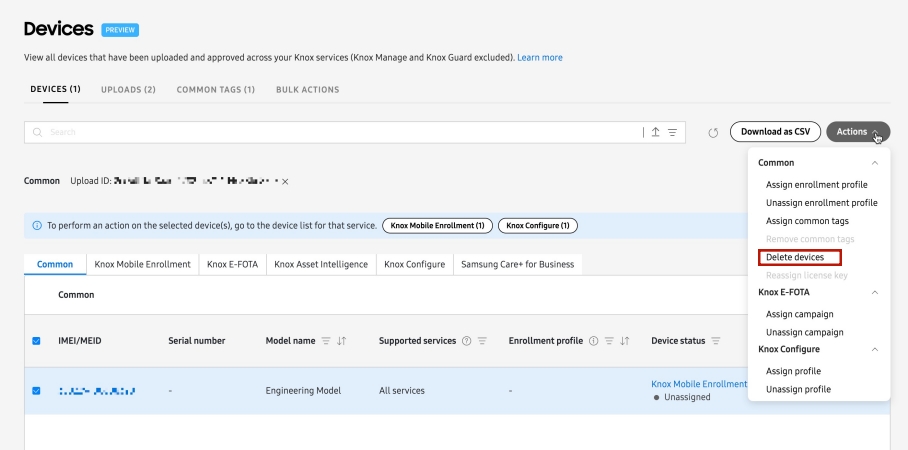Toggle the select-all header checkbox
This screenshot has height=450, width=908.
36,341
